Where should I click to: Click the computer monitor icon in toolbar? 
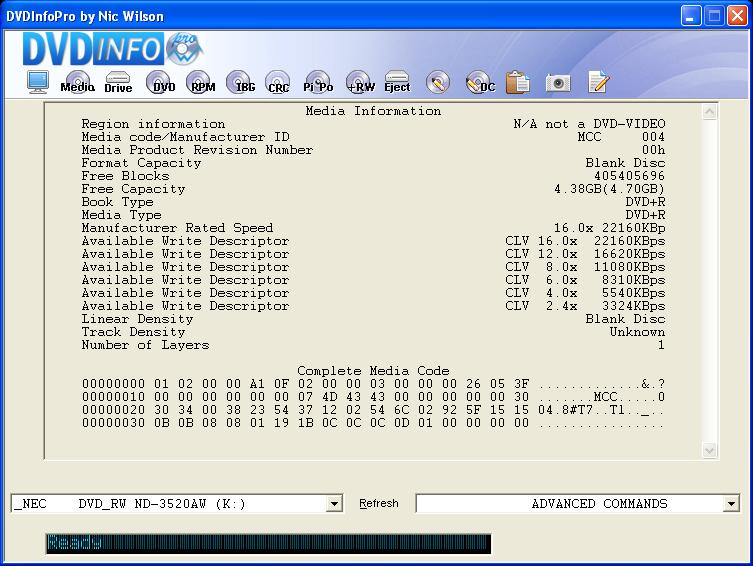tap(37, 82)
